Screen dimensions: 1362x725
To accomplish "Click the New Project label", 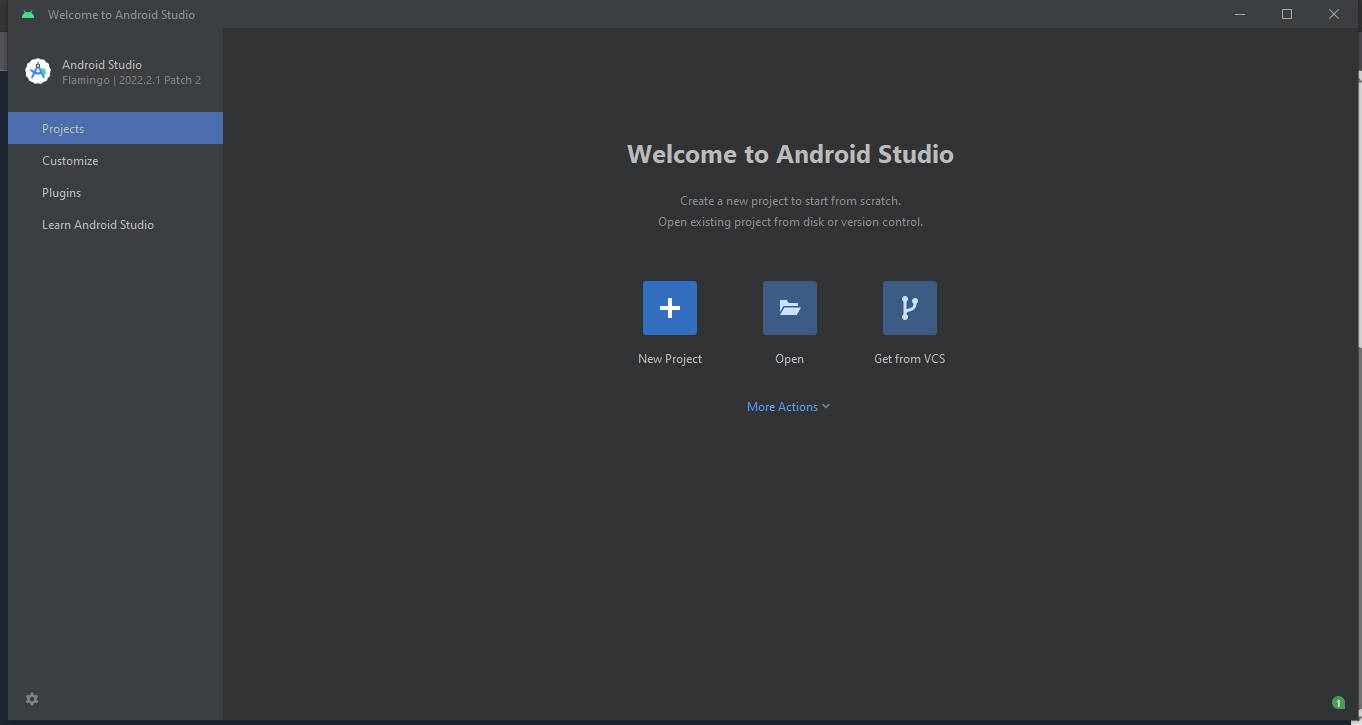I will (670, 359).
